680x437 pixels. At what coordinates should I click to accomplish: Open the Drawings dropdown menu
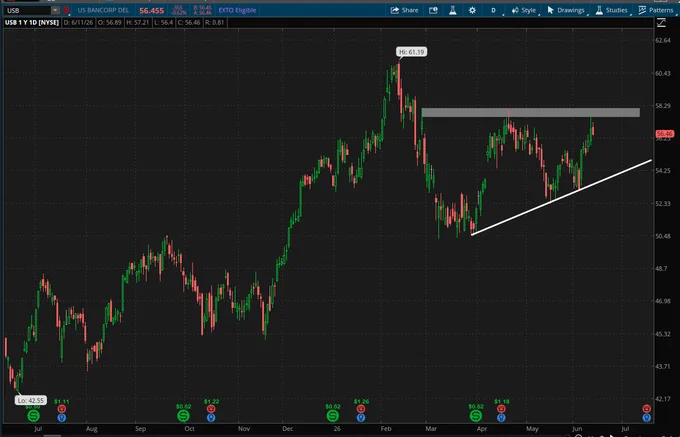566,10
